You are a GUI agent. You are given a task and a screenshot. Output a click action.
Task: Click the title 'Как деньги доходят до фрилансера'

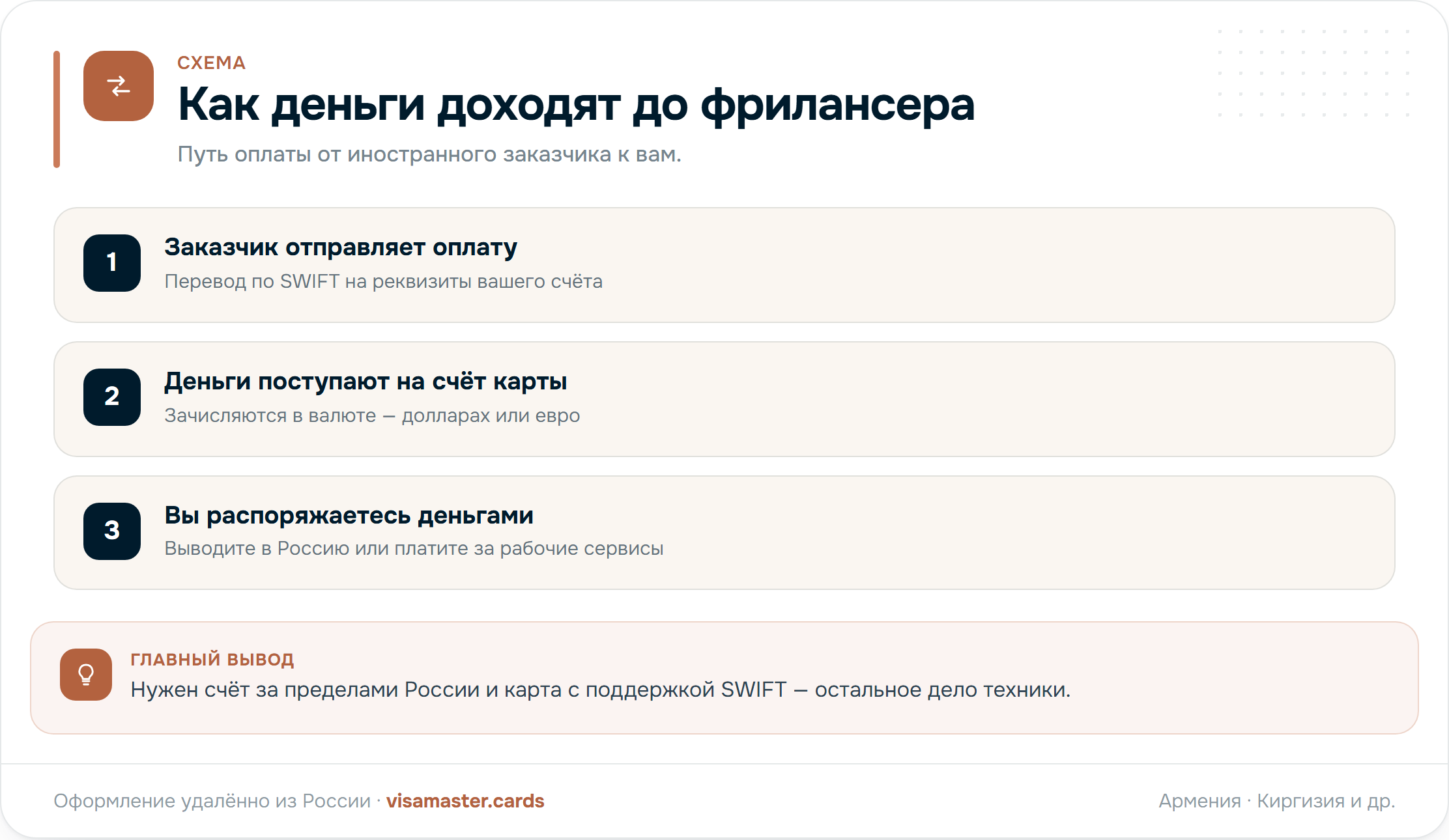click(x=577, y=105)
